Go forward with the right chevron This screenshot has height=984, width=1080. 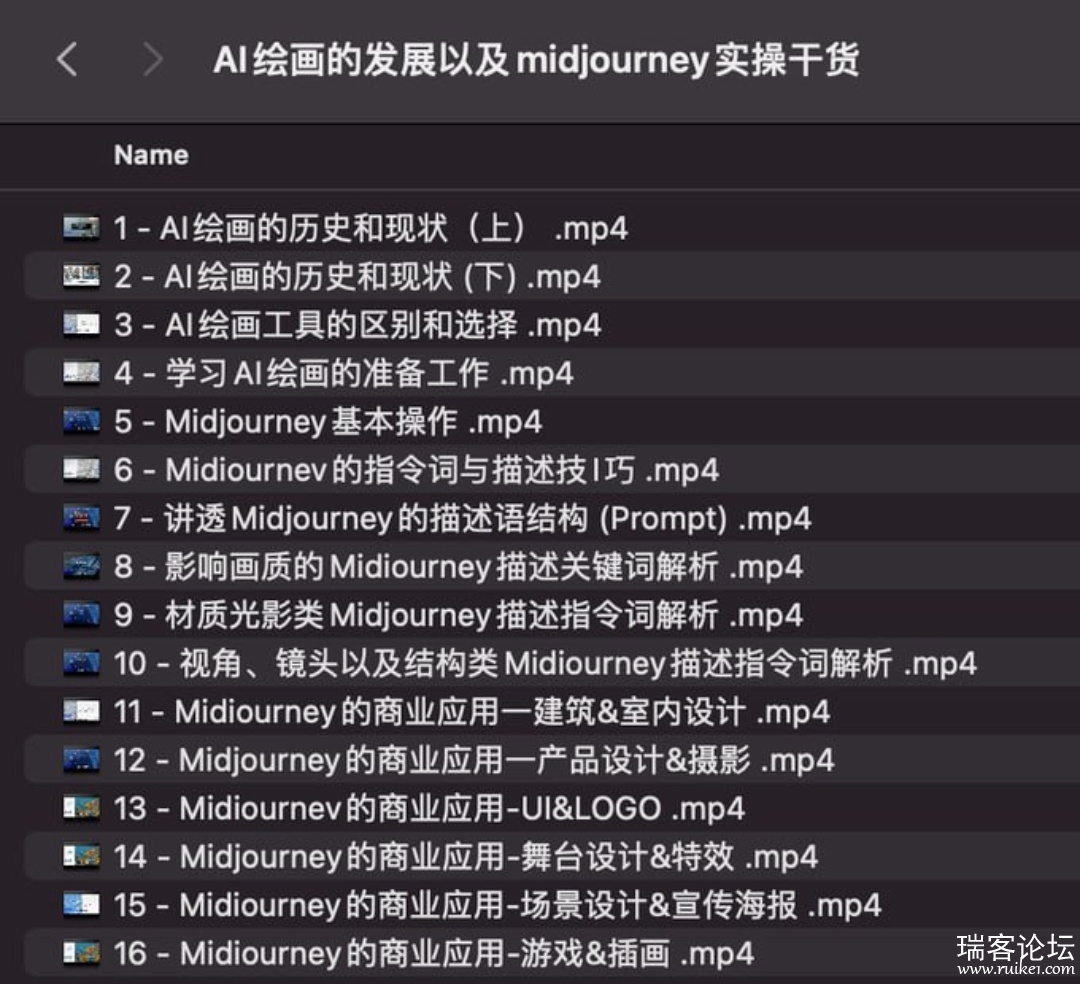tap(153, 59)
